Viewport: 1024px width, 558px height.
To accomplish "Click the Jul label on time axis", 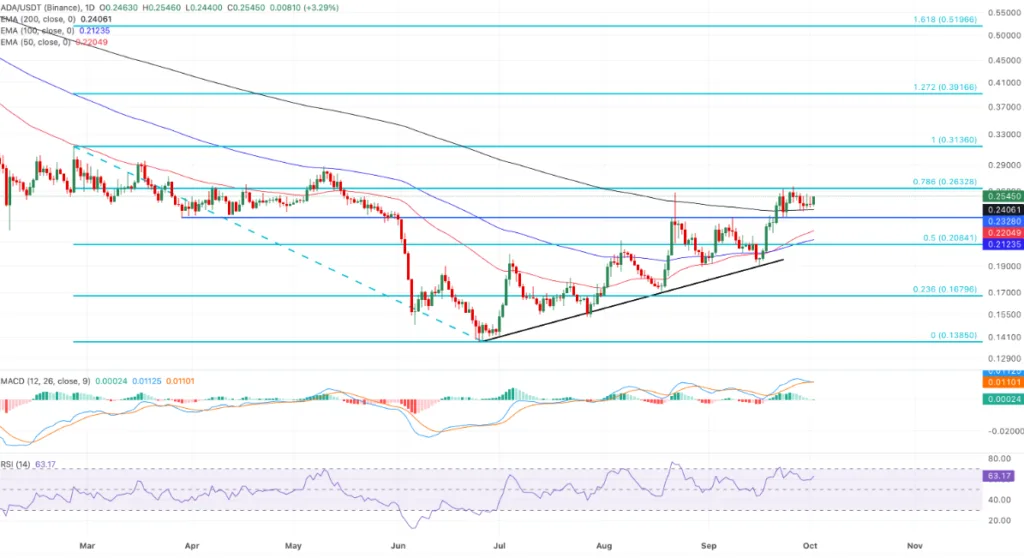I will 500,546.
